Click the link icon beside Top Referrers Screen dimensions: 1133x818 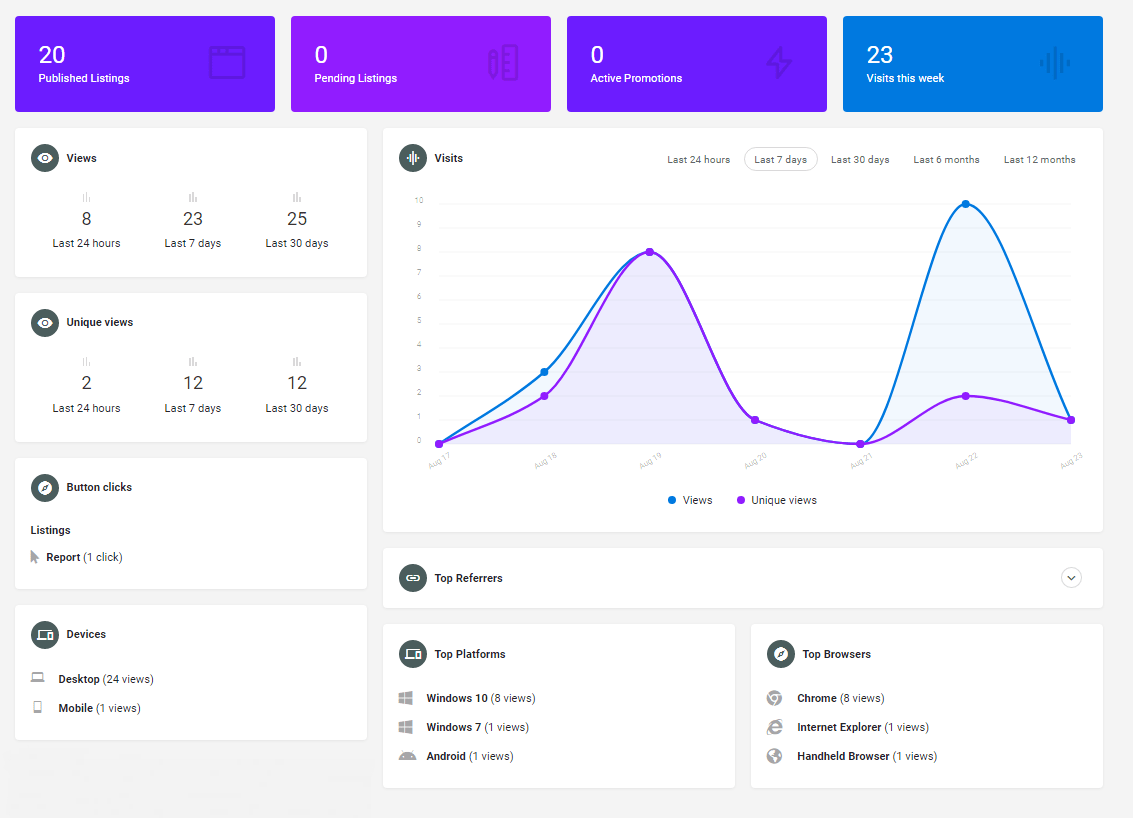[413, 578]
